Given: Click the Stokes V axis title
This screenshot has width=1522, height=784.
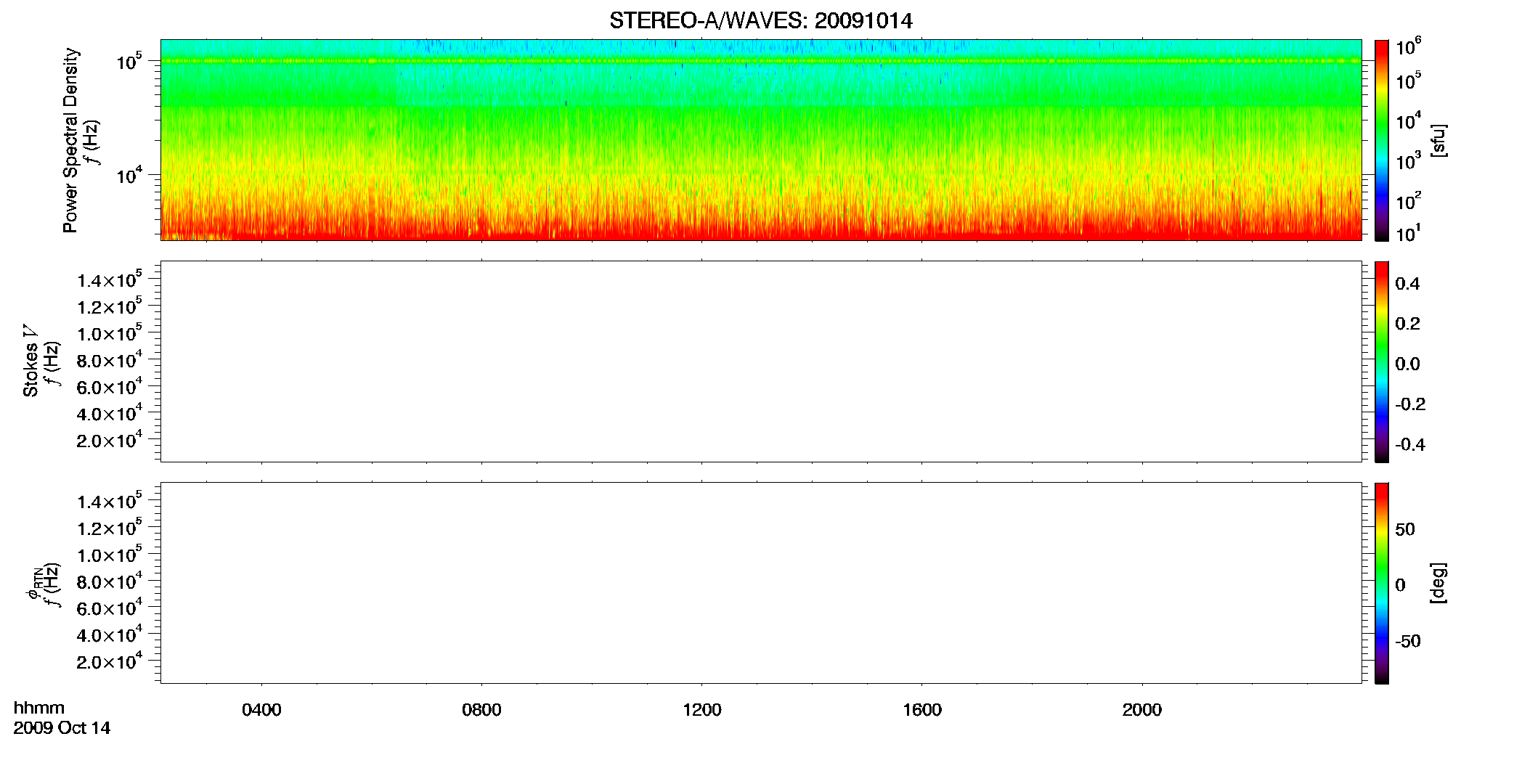Looking at the screenshot, I should click(31, 361).
